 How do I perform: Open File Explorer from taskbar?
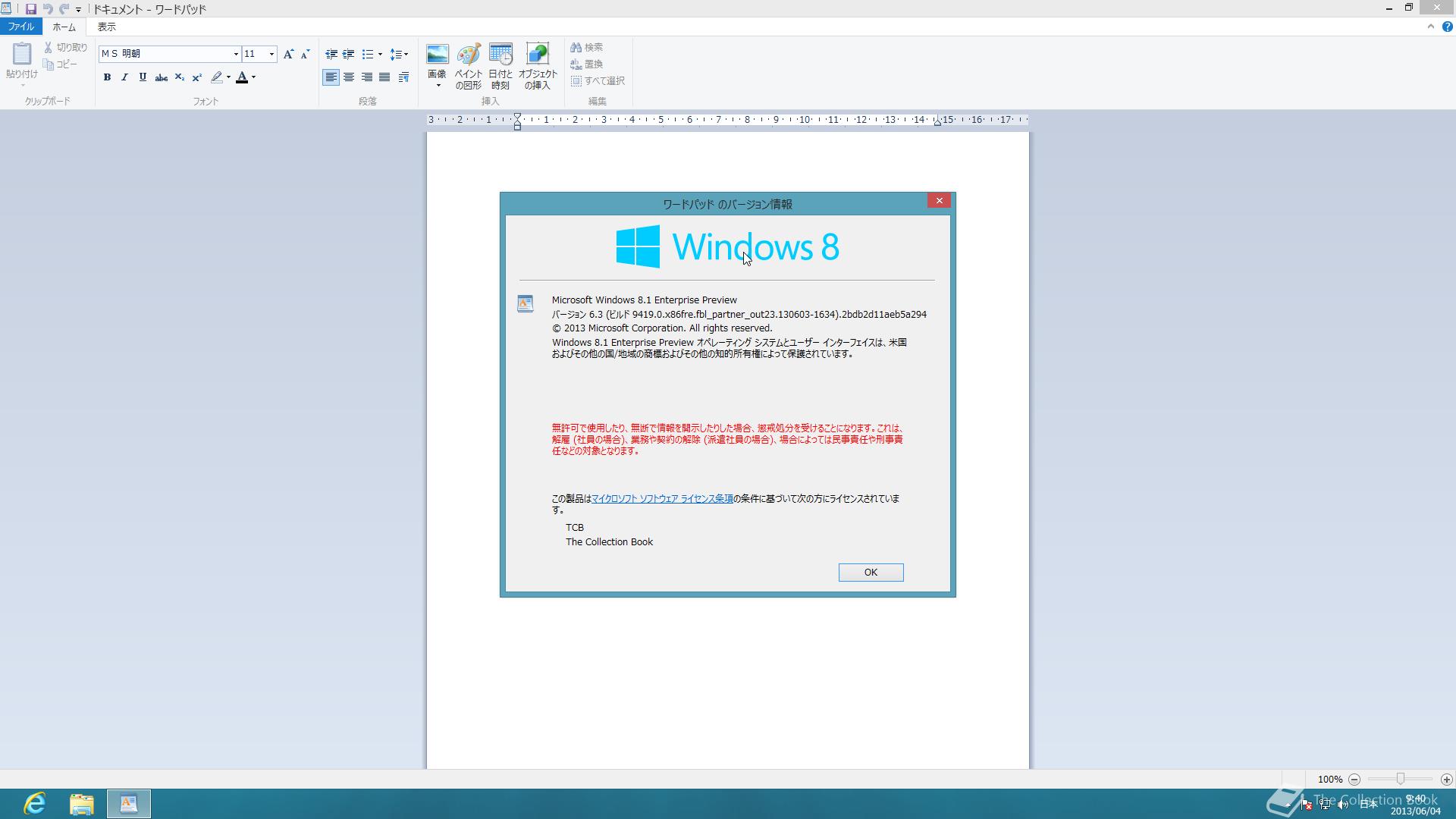82,804
